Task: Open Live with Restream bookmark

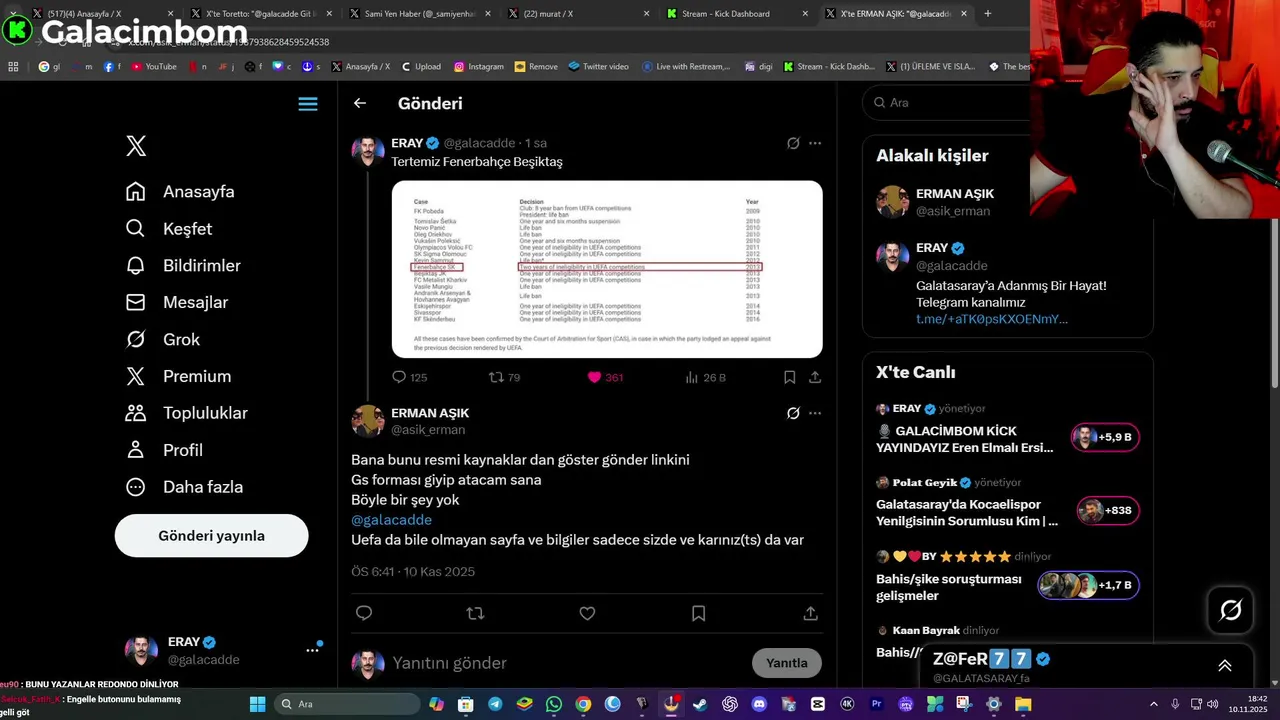Action: pos(686,67)
